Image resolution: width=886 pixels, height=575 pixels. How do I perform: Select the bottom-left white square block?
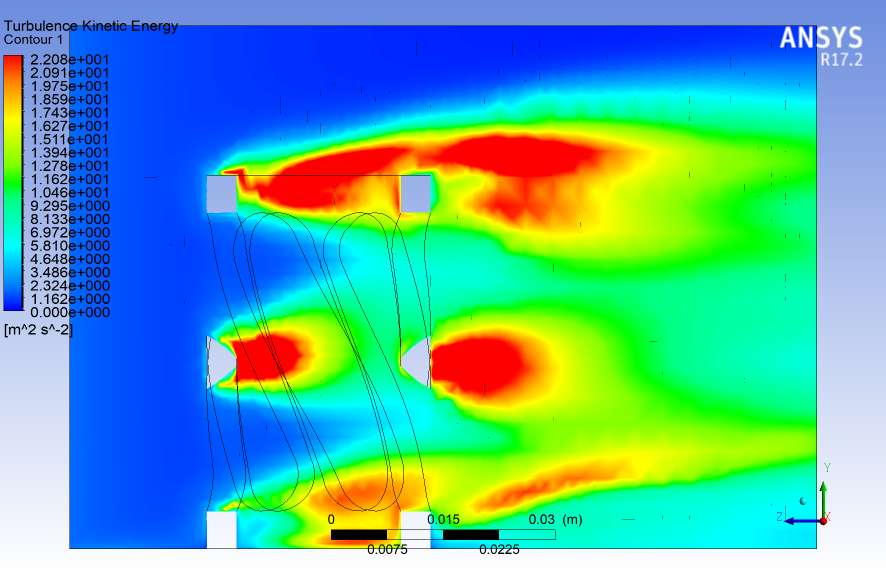pyautogui.click(x=222, y=529)
